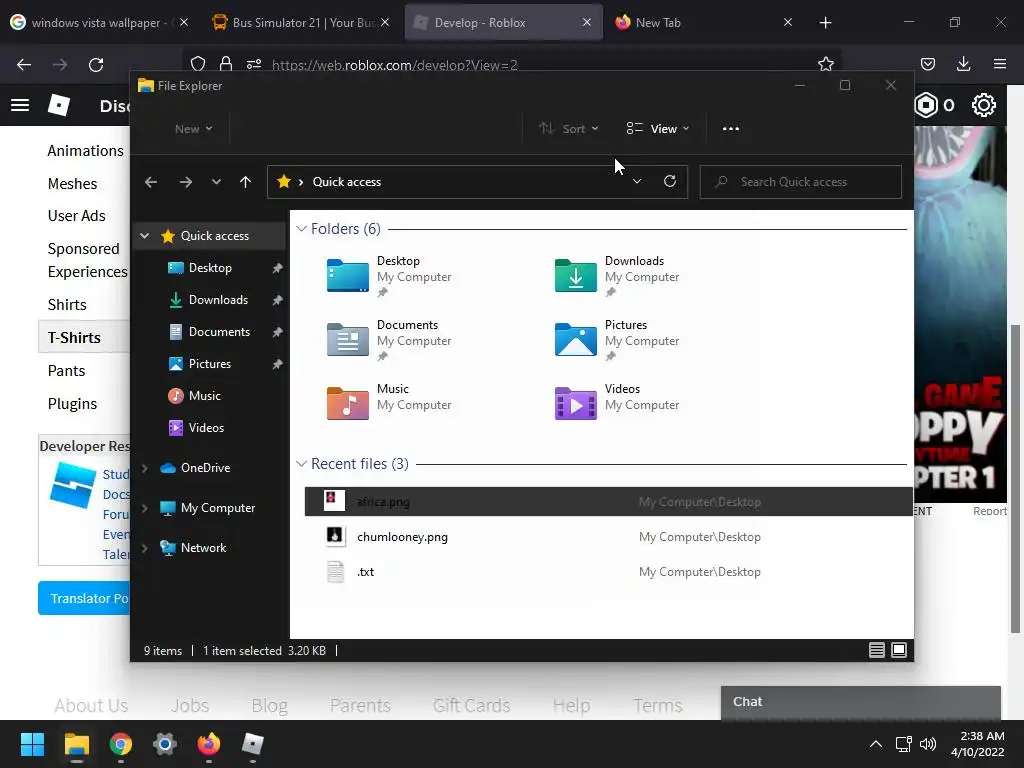Expand the OneDrive tree node
Viewport: 1024px width, 768px height.
[x=144, y=468]
